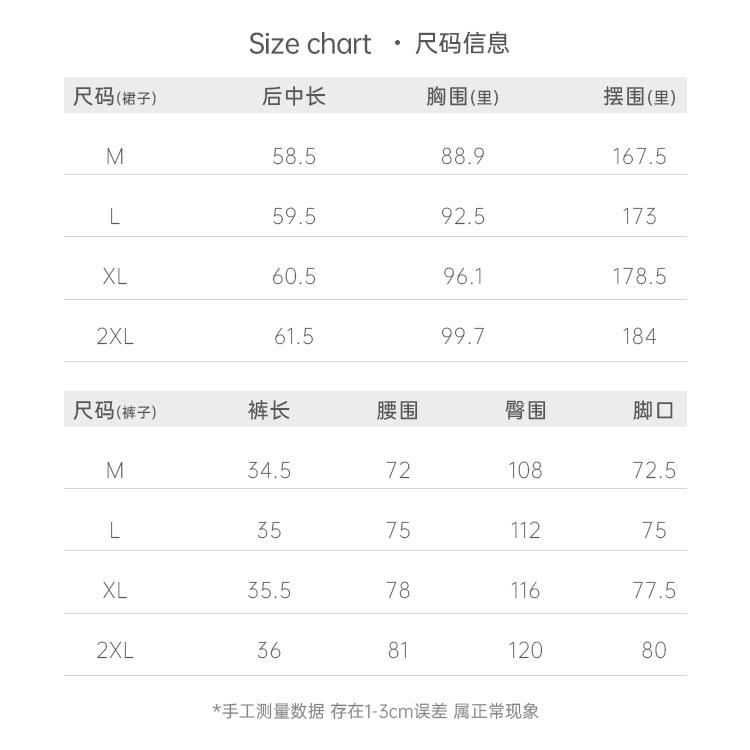Image resolution: width=750 pixels, height=750 pixels.
Task: Click the 脚口 column header
Action: 653,411
